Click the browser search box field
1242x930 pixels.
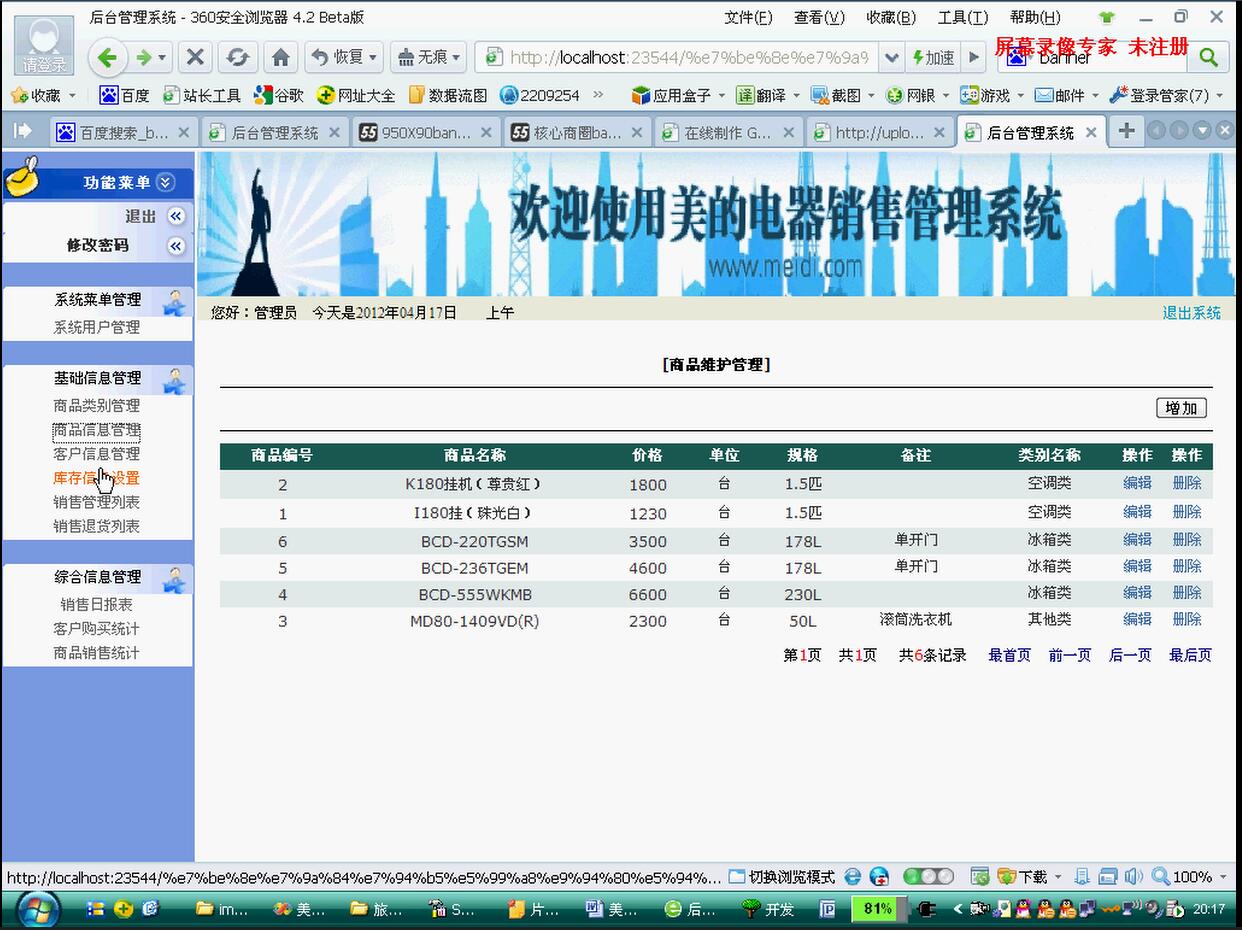coord(1095,57)
